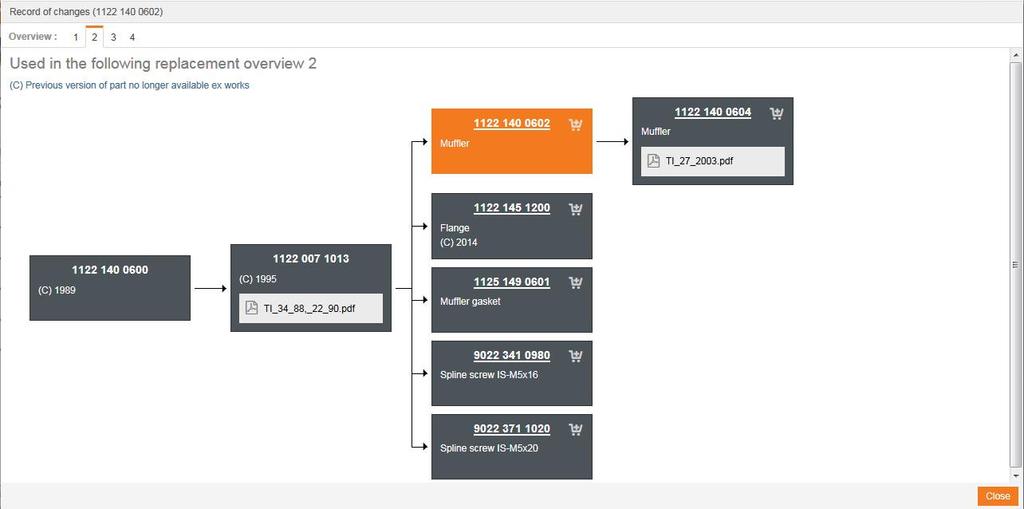The image size is (1024, 509).
Task: Add muffler gasket 1125 149 0601 to cart
Action: [x=575, y=283]
